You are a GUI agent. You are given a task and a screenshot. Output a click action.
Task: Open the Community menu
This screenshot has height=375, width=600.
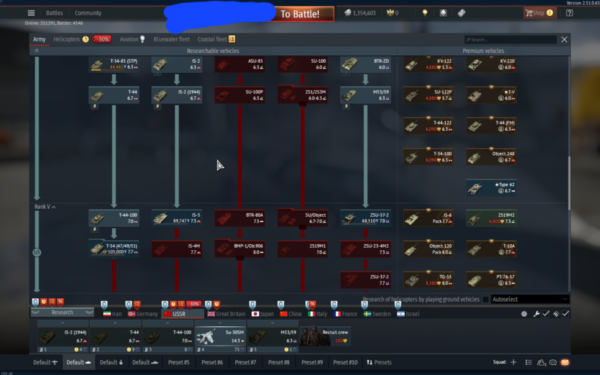pos(88,13)
